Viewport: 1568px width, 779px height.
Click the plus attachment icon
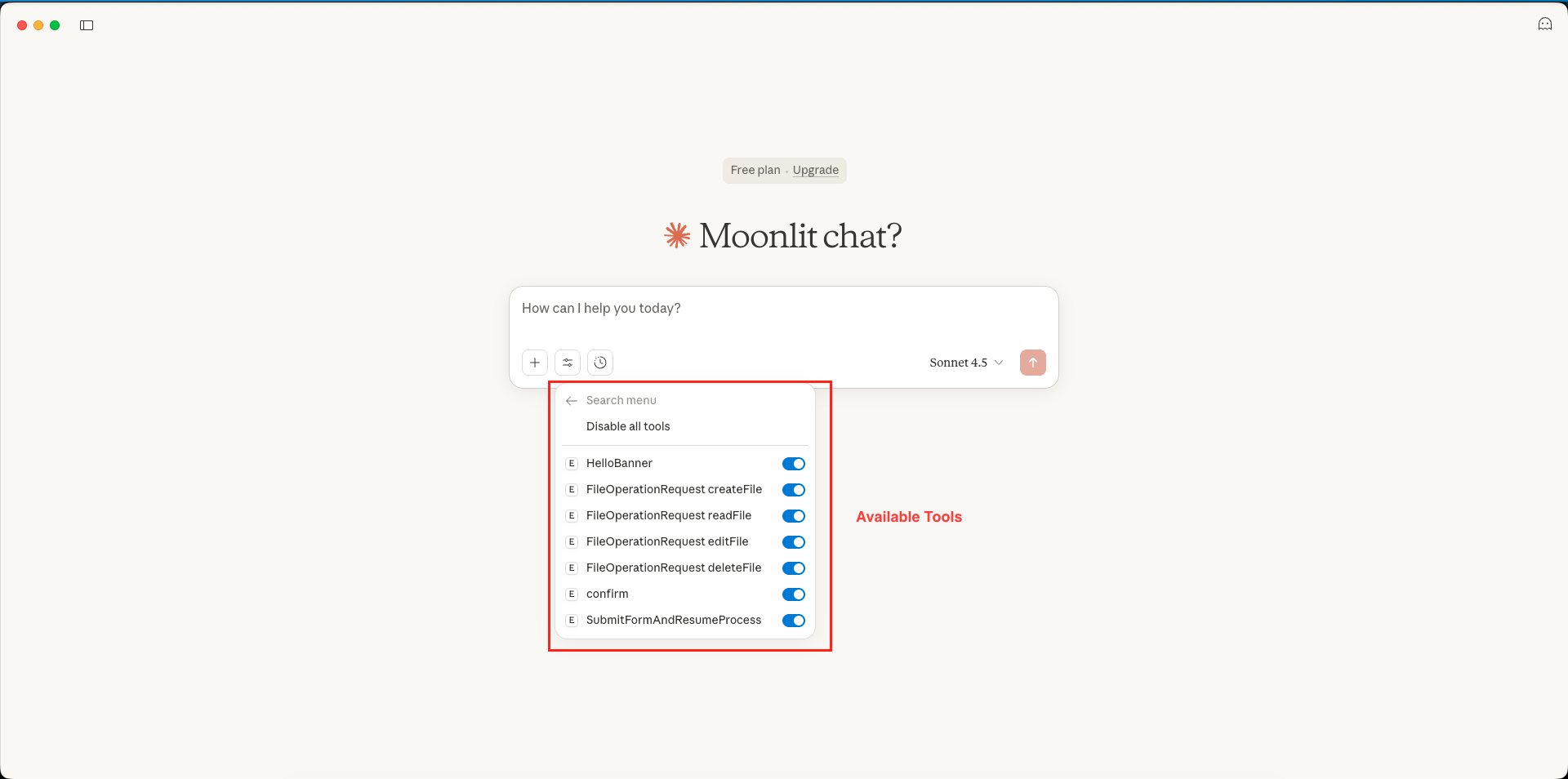pos(535,363)
